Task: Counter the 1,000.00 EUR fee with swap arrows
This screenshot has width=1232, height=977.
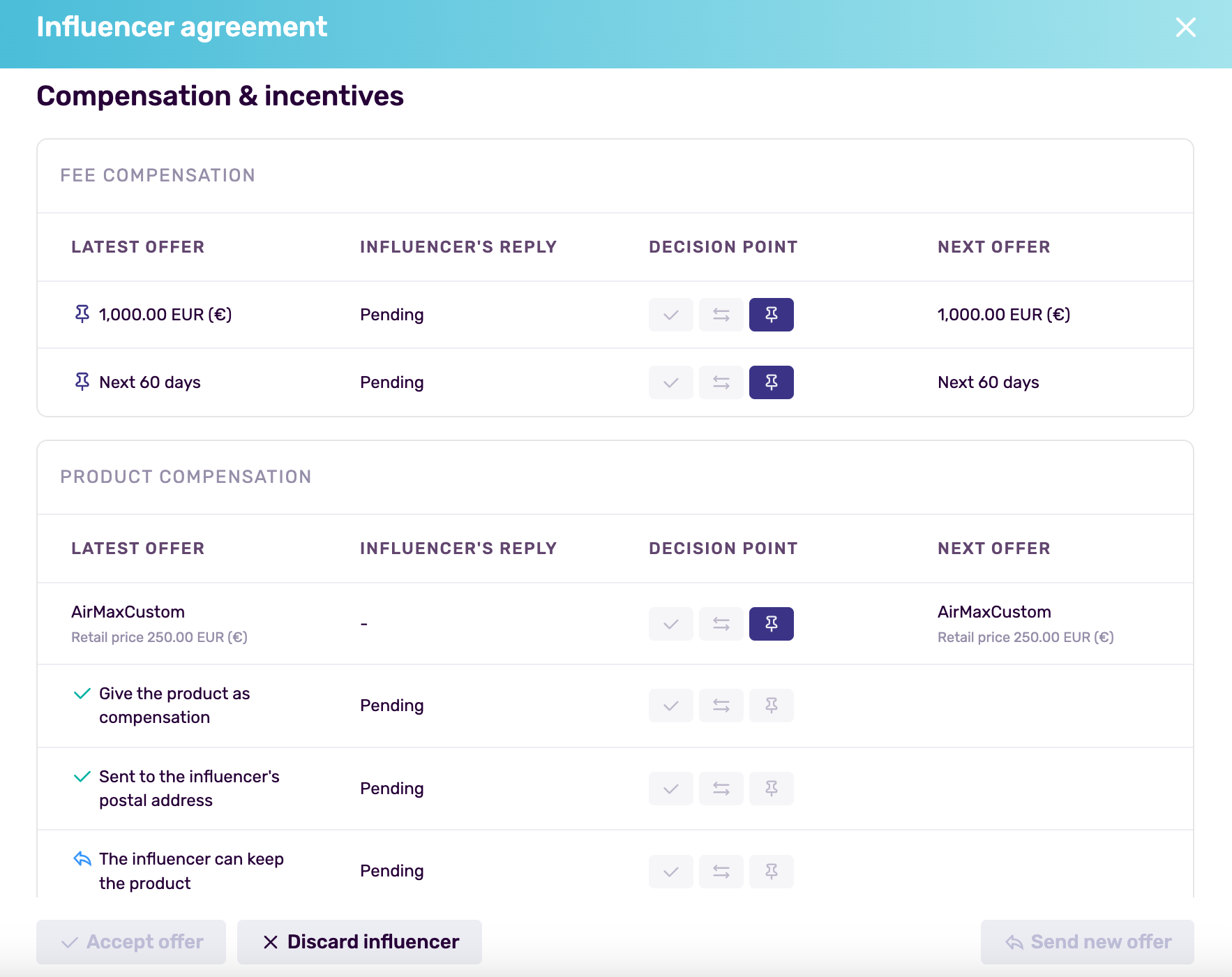Action: click(721, 315)
